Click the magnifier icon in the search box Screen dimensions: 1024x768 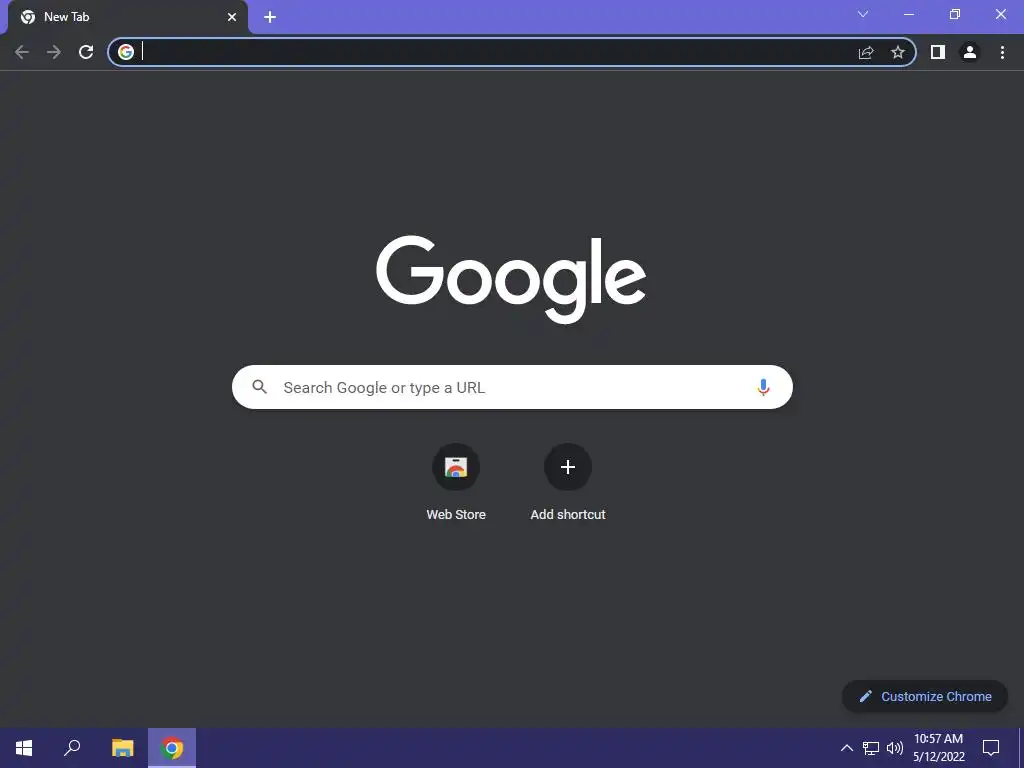pyautogui.click(x=259, y=387)
